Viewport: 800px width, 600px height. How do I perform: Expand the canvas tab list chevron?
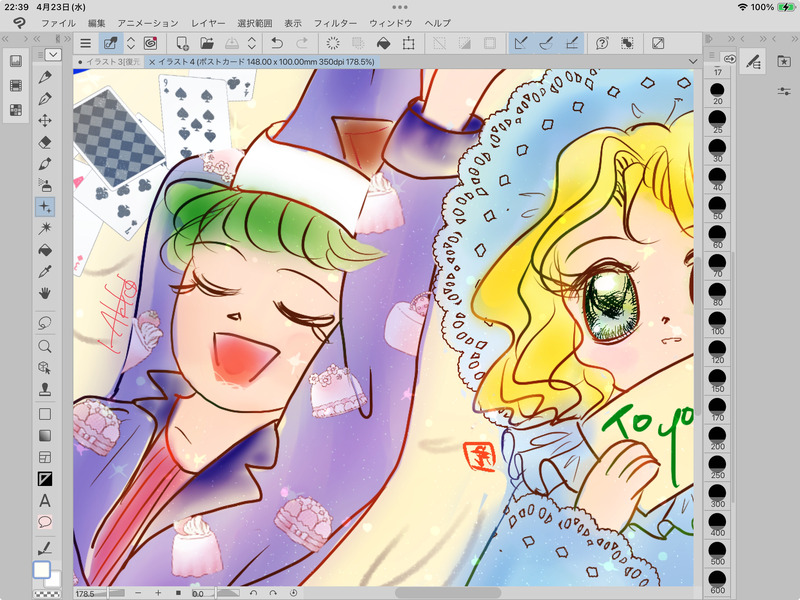(x=692, y=61)
